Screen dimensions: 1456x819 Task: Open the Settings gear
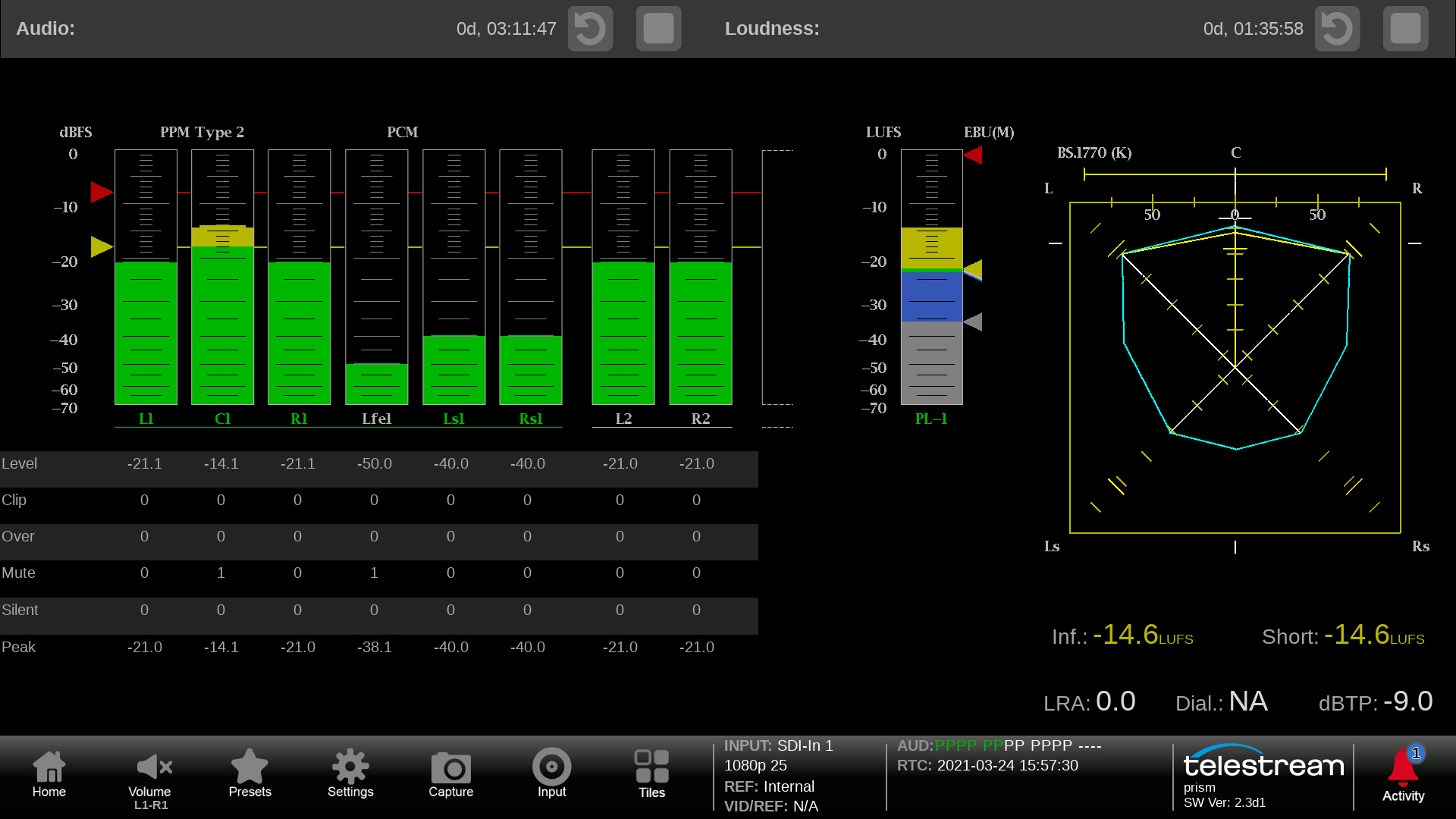point(350,774)
